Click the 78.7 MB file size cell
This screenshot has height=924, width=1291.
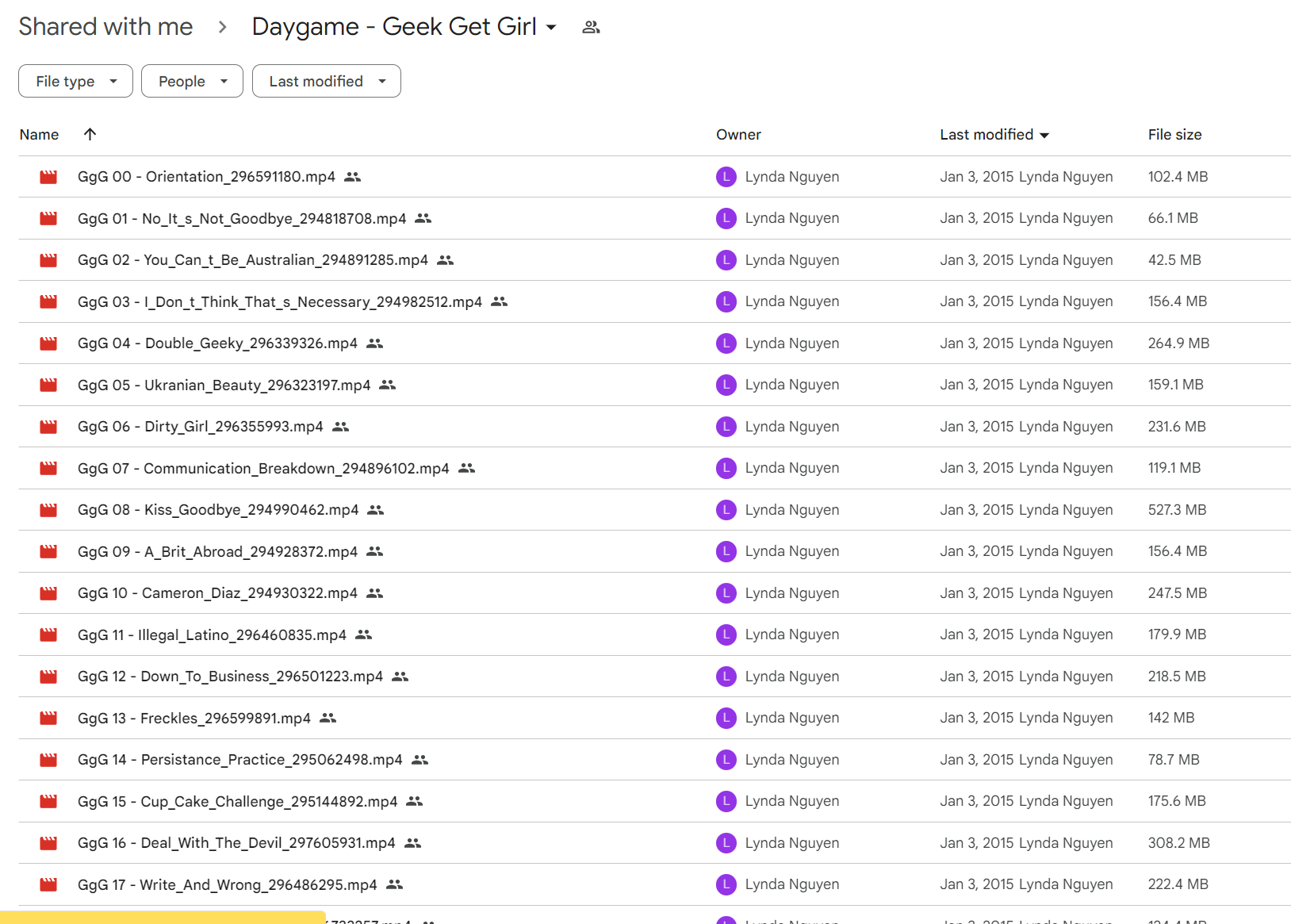[x=1174, y=760]
